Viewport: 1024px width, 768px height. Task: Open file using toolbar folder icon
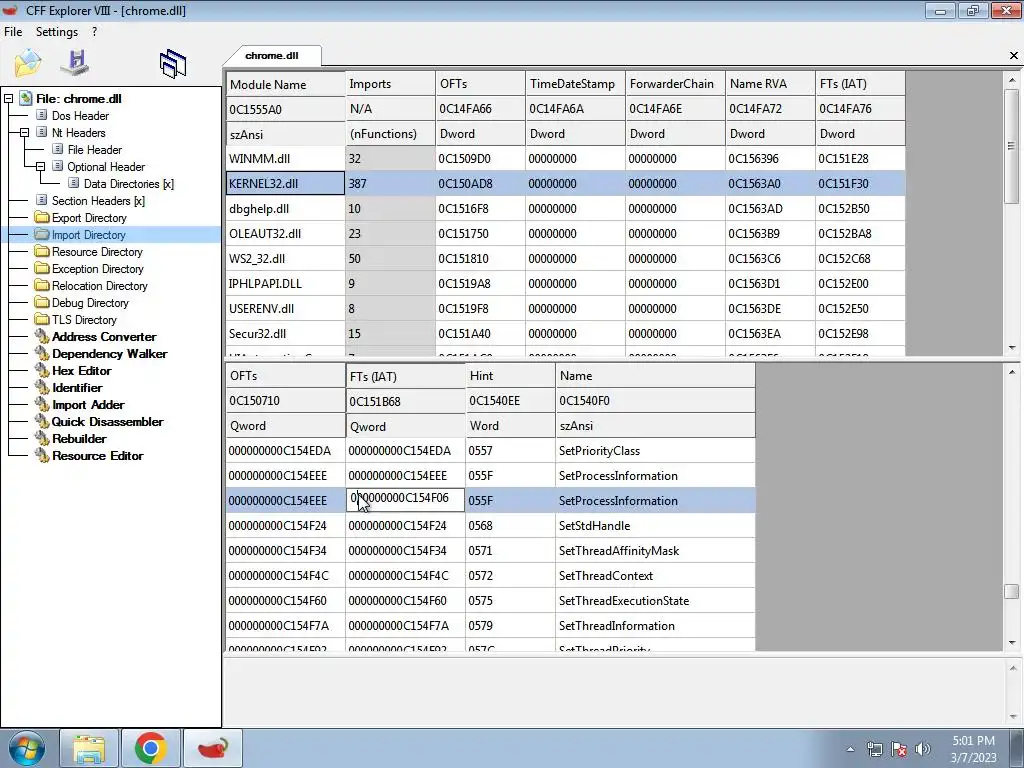click(x=27, y=63)
